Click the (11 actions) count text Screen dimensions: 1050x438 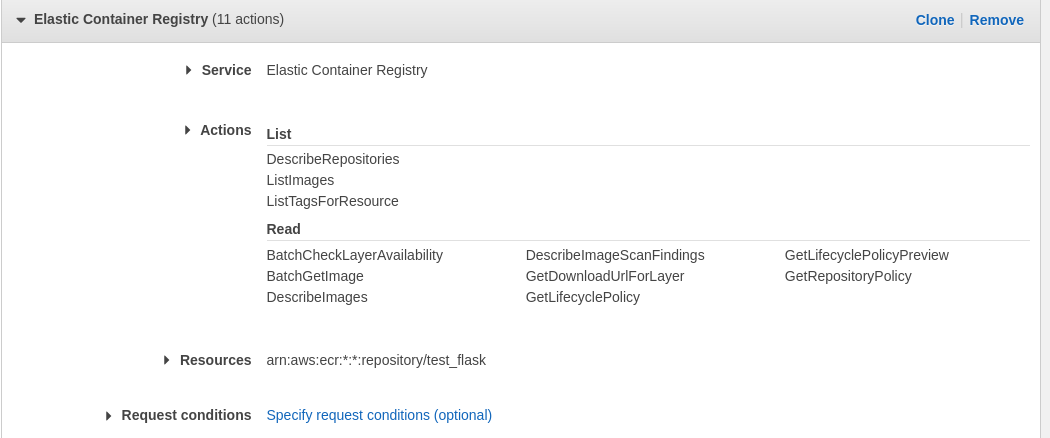coord(248,19)
